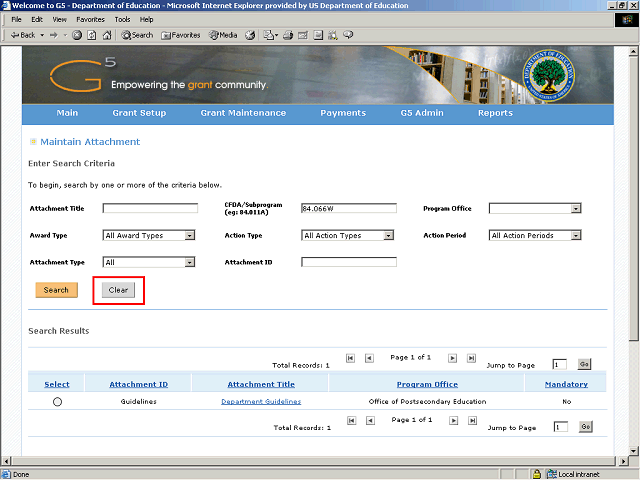
Task: Open the G5 Admin navigation tab
Action: pyautogui.click(x=422, y=113)
